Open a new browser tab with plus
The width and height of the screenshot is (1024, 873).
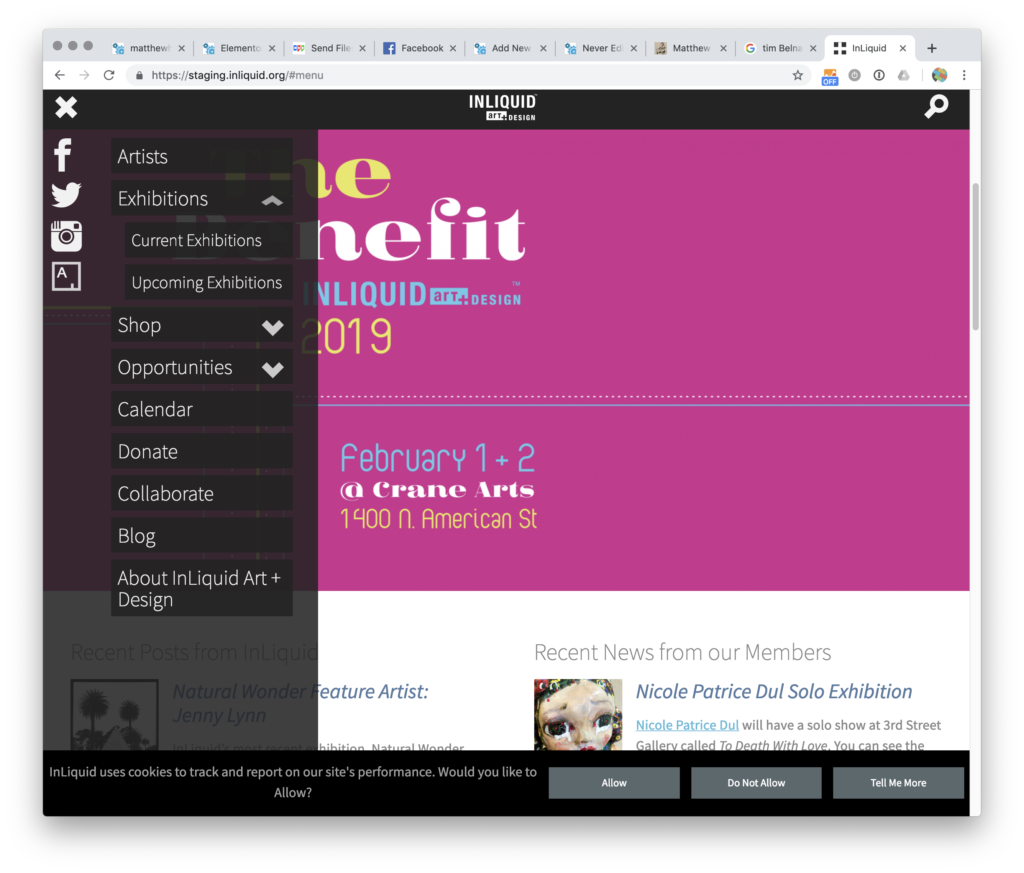click(932, 48)
